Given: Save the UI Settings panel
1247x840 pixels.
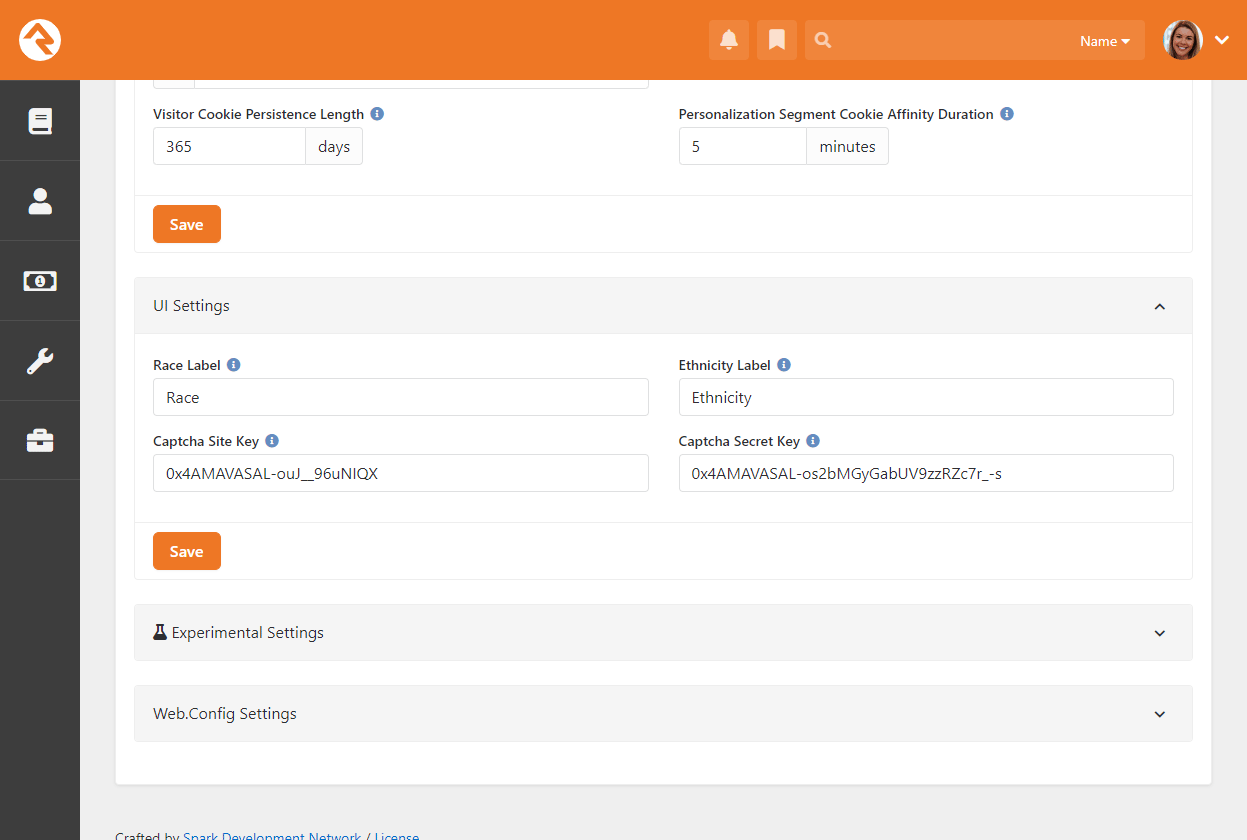Looking at the screenshot, I should click(187, 551).
